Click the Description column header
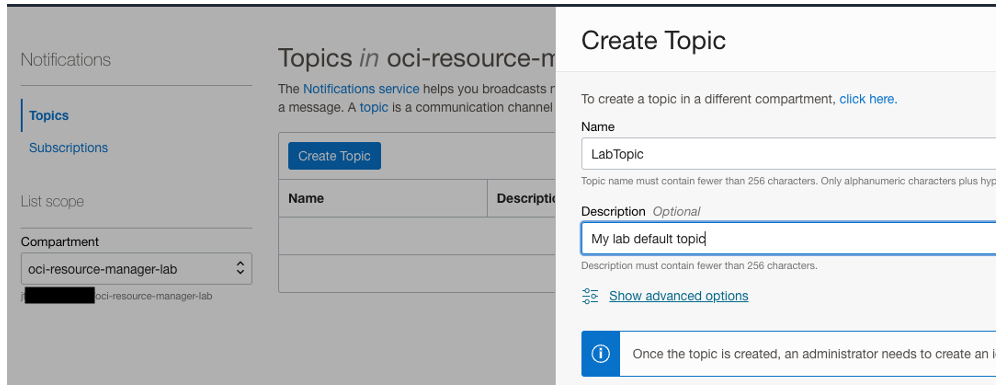 (522, 198)
